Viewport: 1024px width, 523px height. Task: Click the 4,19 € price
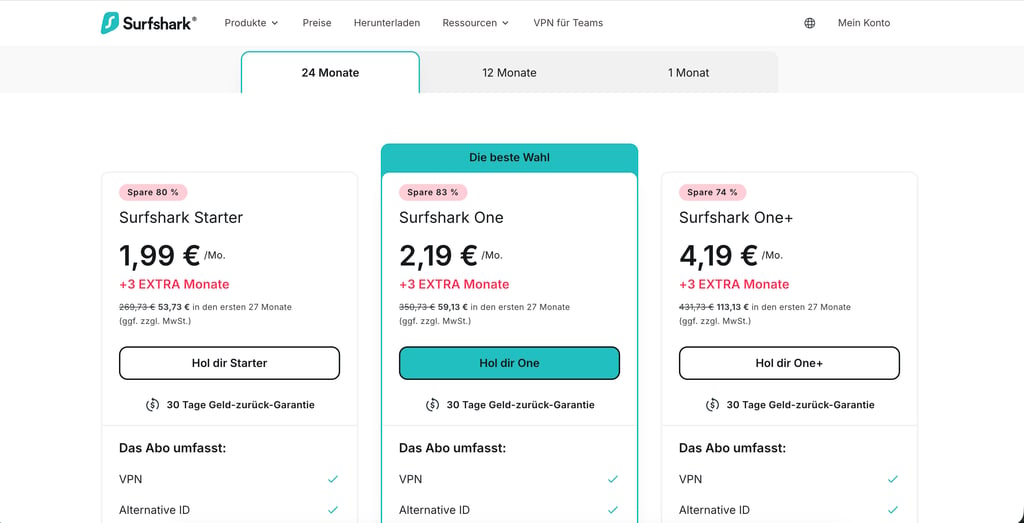[x=718, y=255]
